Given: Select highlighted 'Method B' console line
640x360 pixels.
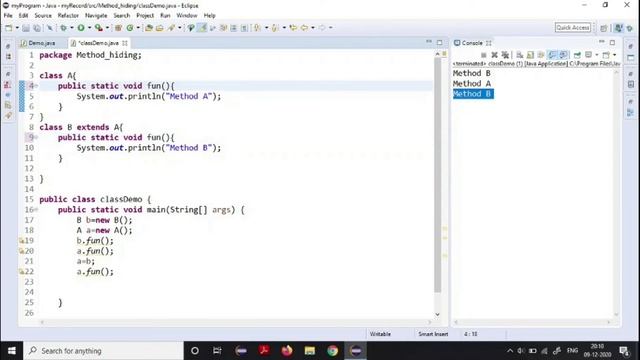Looking at the screenshot, I should pos(473,94).
